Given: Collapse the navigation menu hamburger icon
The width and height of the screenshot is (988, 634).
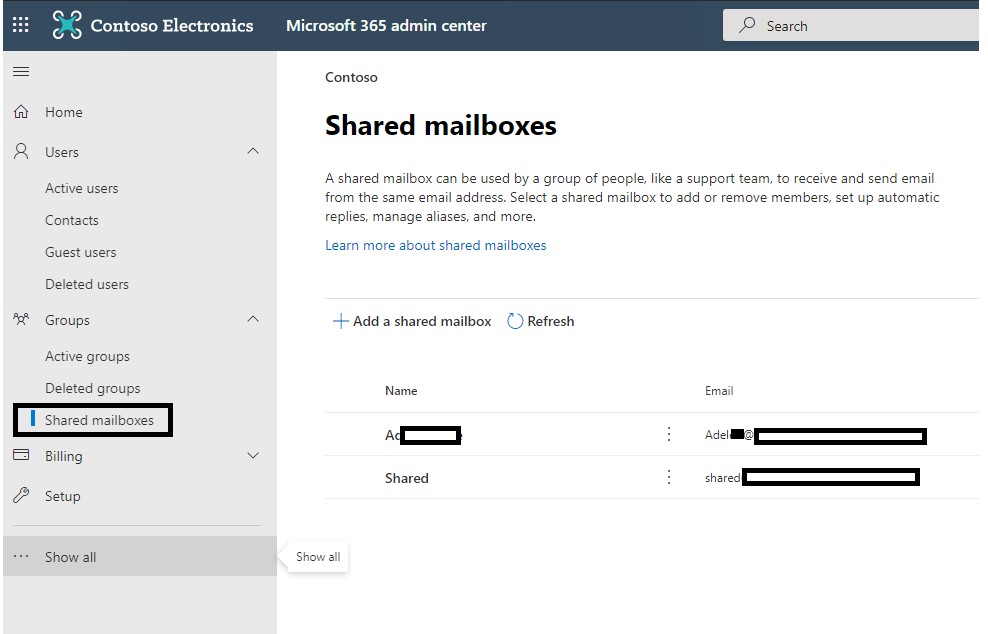Looking at the screenshot, I should [21, 71].
